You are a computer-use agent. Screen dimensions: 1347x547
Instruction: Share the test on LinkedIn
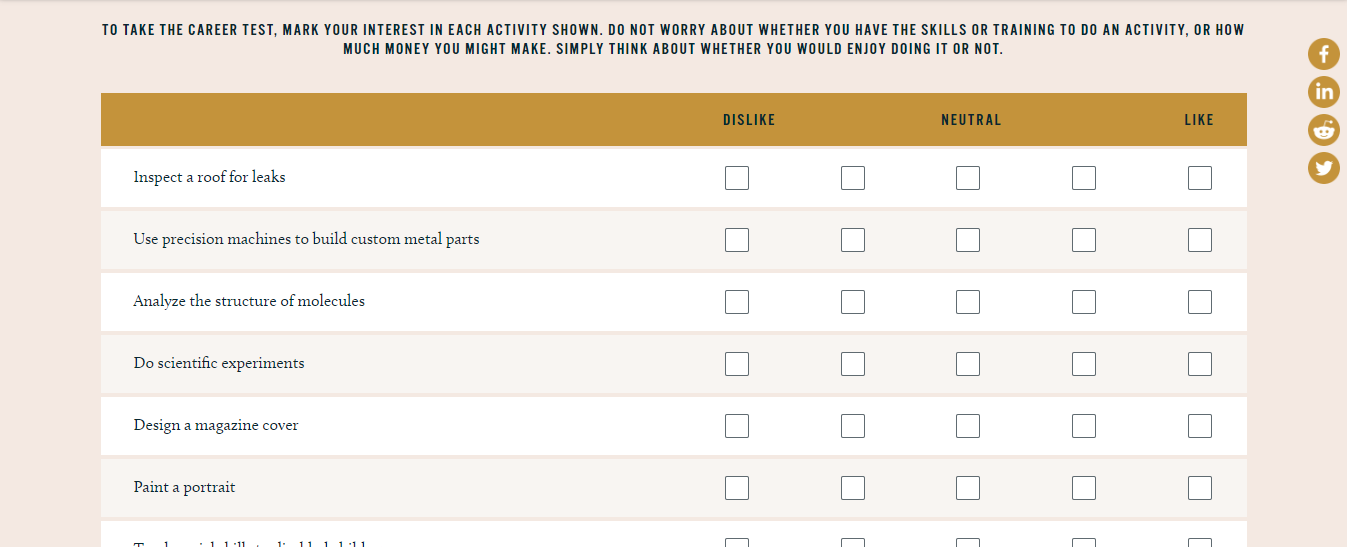1323,92
